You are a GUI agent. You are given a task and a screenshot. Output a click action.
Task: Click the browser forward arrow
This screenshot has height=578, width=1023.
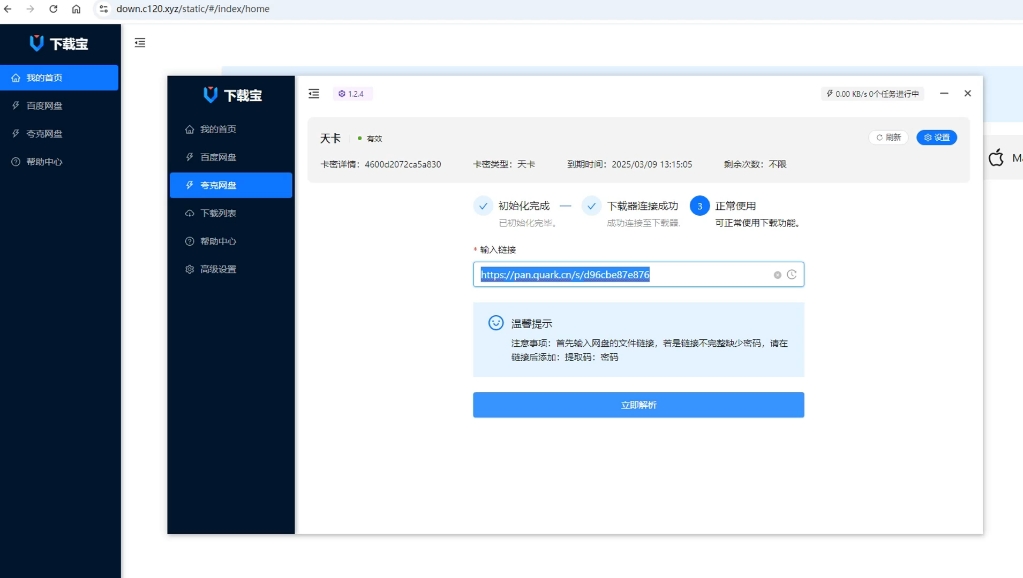[x=30, y=9]
